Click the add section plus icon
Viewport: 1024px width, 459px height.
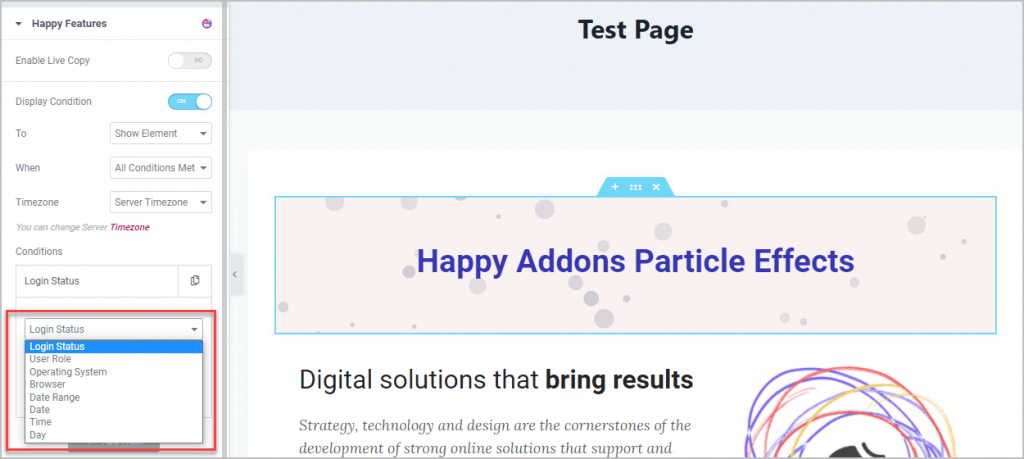point(614,187)
